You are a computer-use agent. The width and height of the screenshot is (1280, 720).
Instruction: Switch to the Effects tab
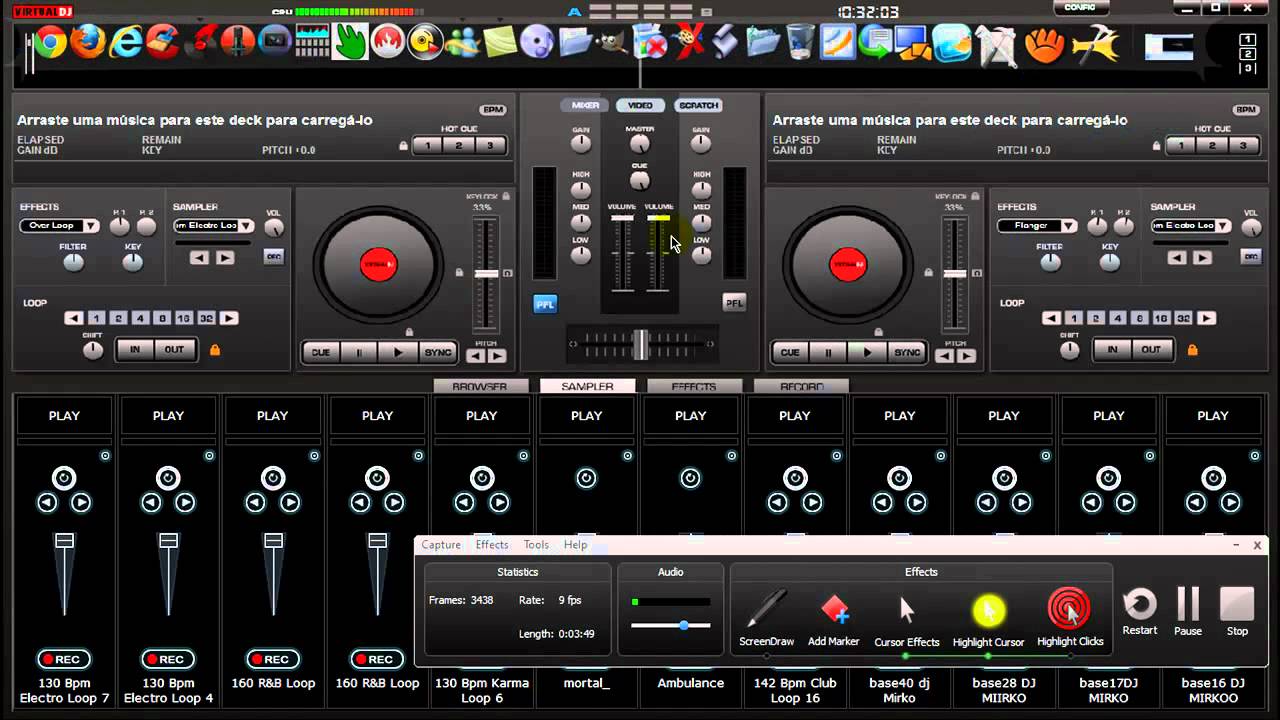pos(694,387)
